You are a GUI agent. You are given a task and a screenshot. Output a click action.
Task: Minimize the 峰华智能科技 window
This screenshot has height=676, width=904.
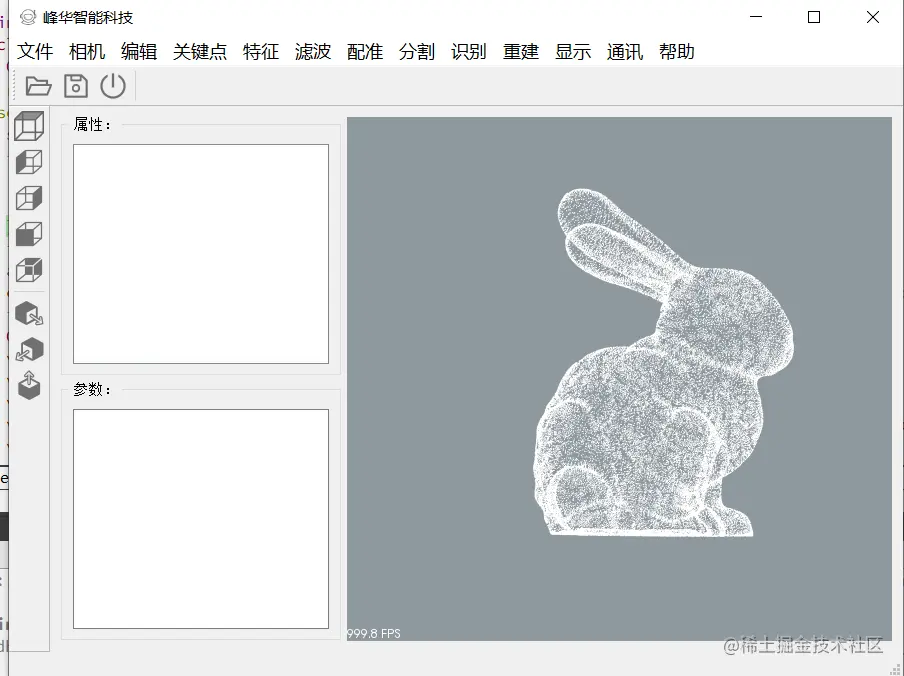coord(756,17)
